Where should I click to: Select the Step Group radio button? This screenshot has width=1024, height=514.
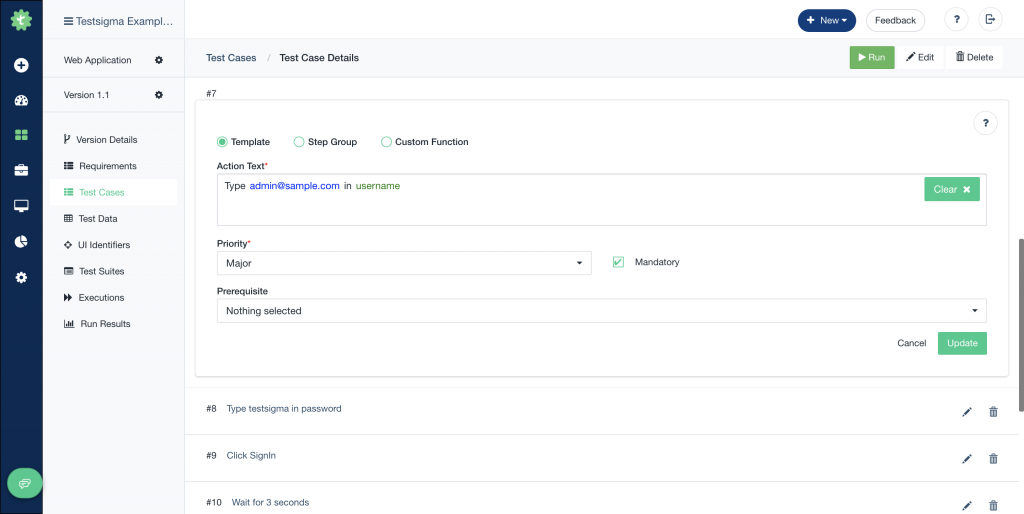click(298, 142)
